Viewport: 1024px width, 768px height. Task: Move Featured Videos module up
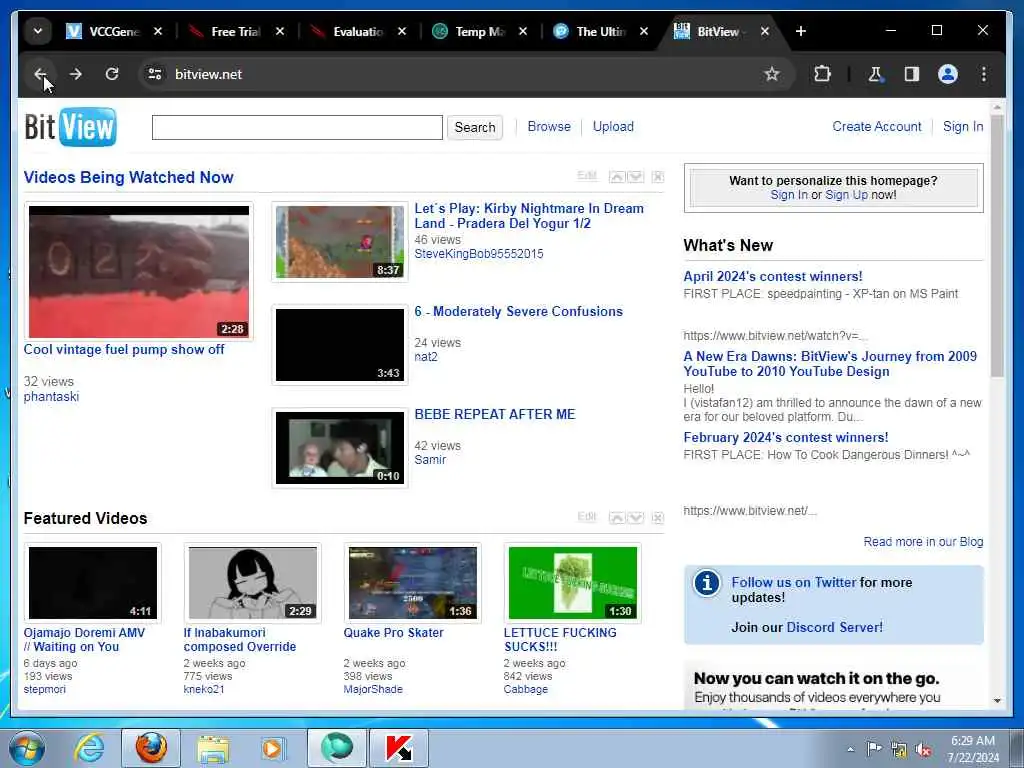[x=617, y=518]
